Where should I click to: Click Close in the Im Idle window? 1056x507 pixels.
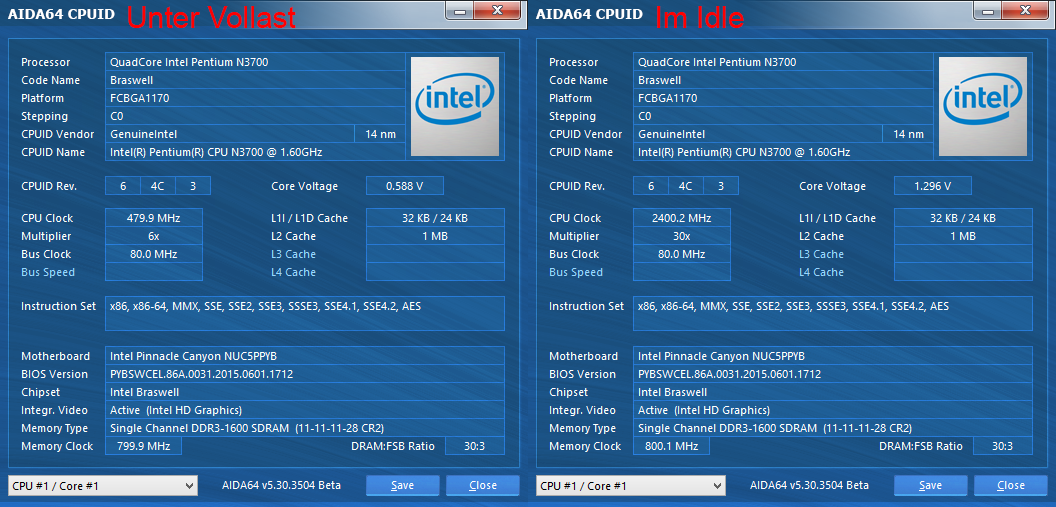tap(1011, 485)
